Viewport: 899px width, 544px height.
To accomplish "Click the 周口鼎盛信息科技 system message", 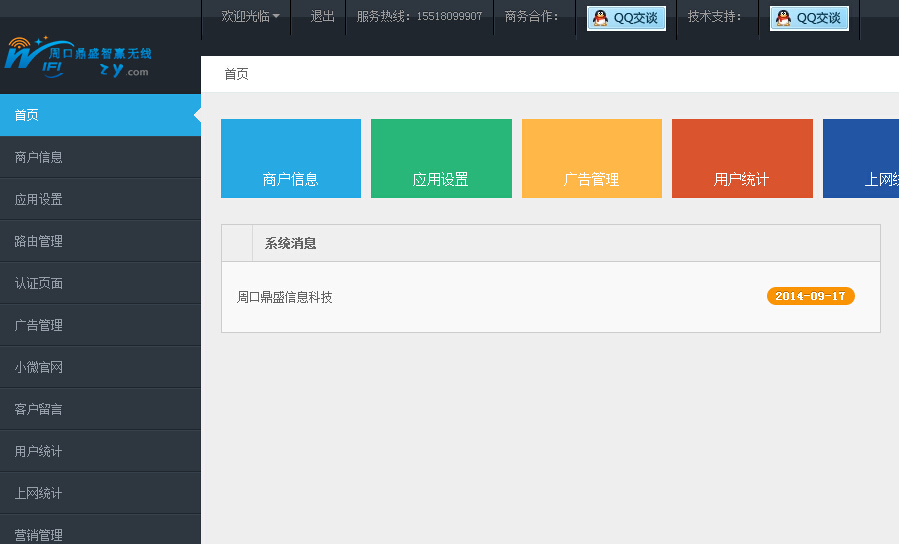I will 284,297.
